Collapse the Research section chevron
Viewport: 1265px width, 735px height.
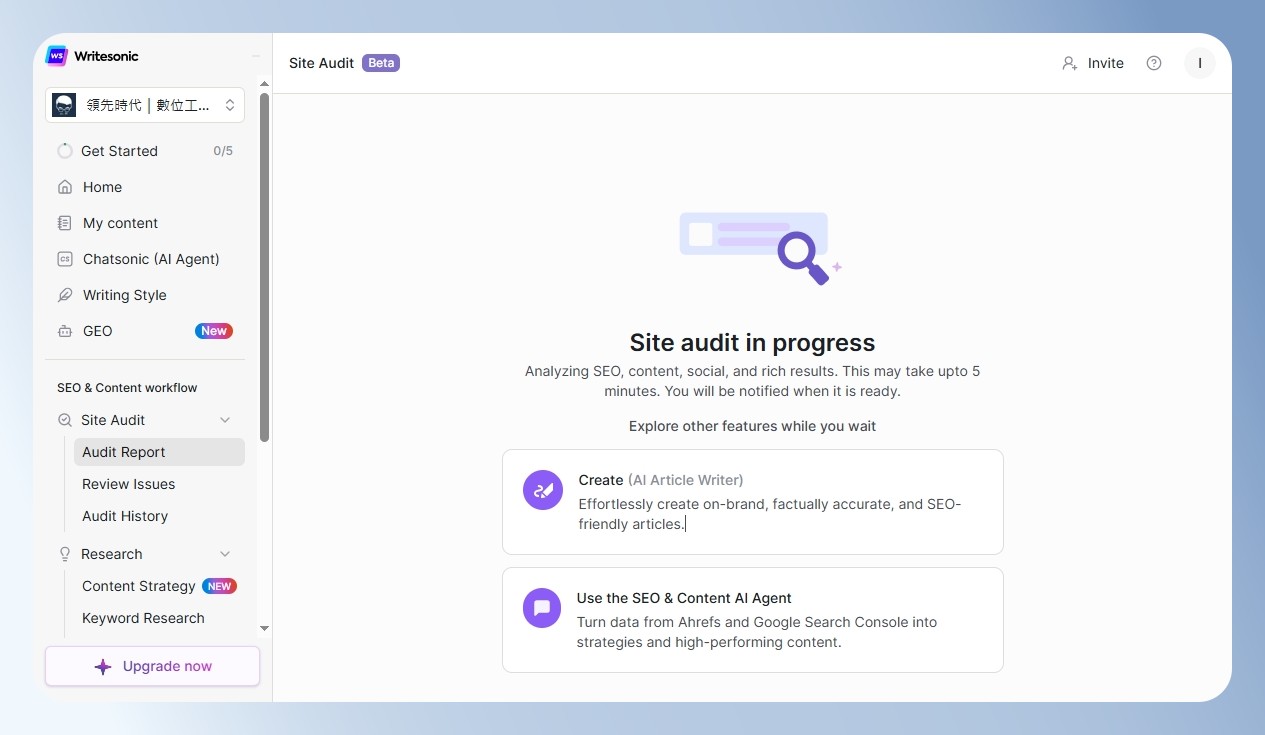(x=225, y=554)
